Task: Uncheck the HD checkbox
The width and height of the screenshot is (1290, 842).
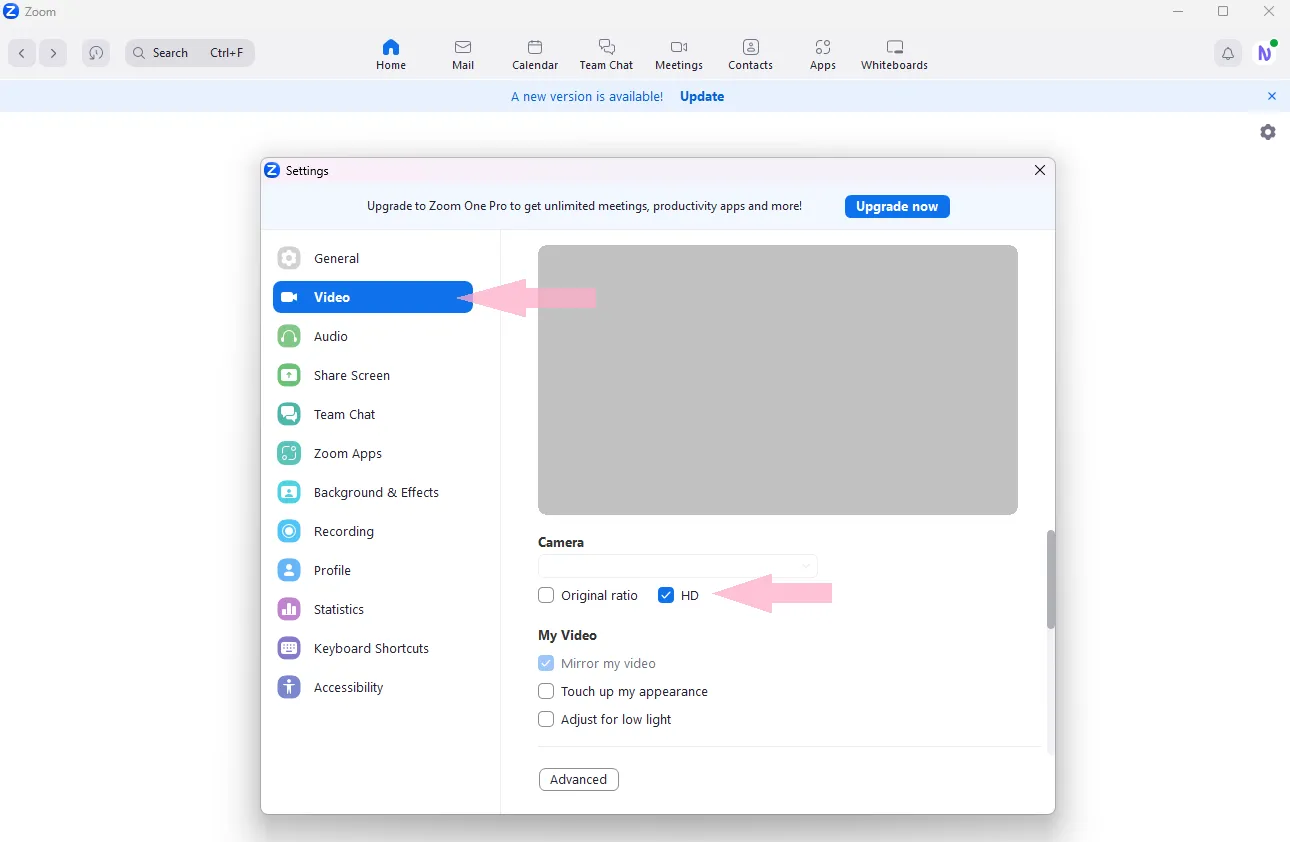Action: click(666, 595)
